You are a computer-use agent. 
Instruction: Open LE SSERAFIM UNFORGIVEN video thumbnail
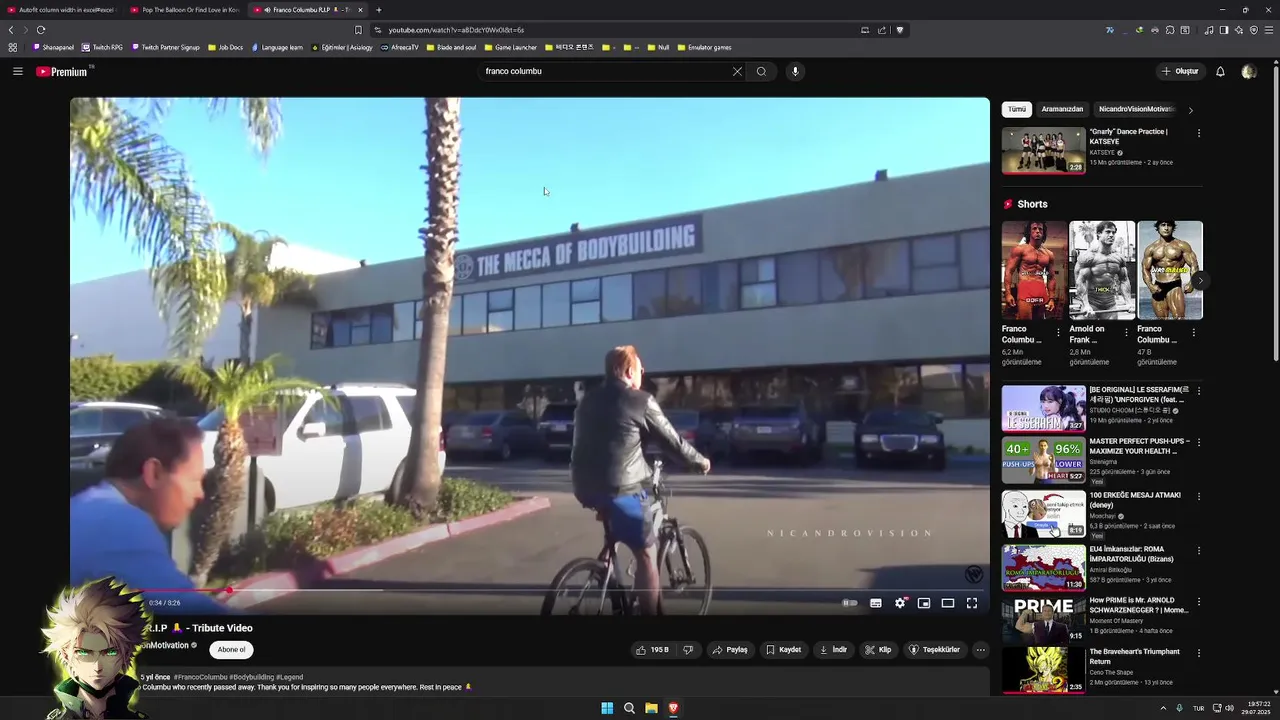click(x=1043, y=408)
